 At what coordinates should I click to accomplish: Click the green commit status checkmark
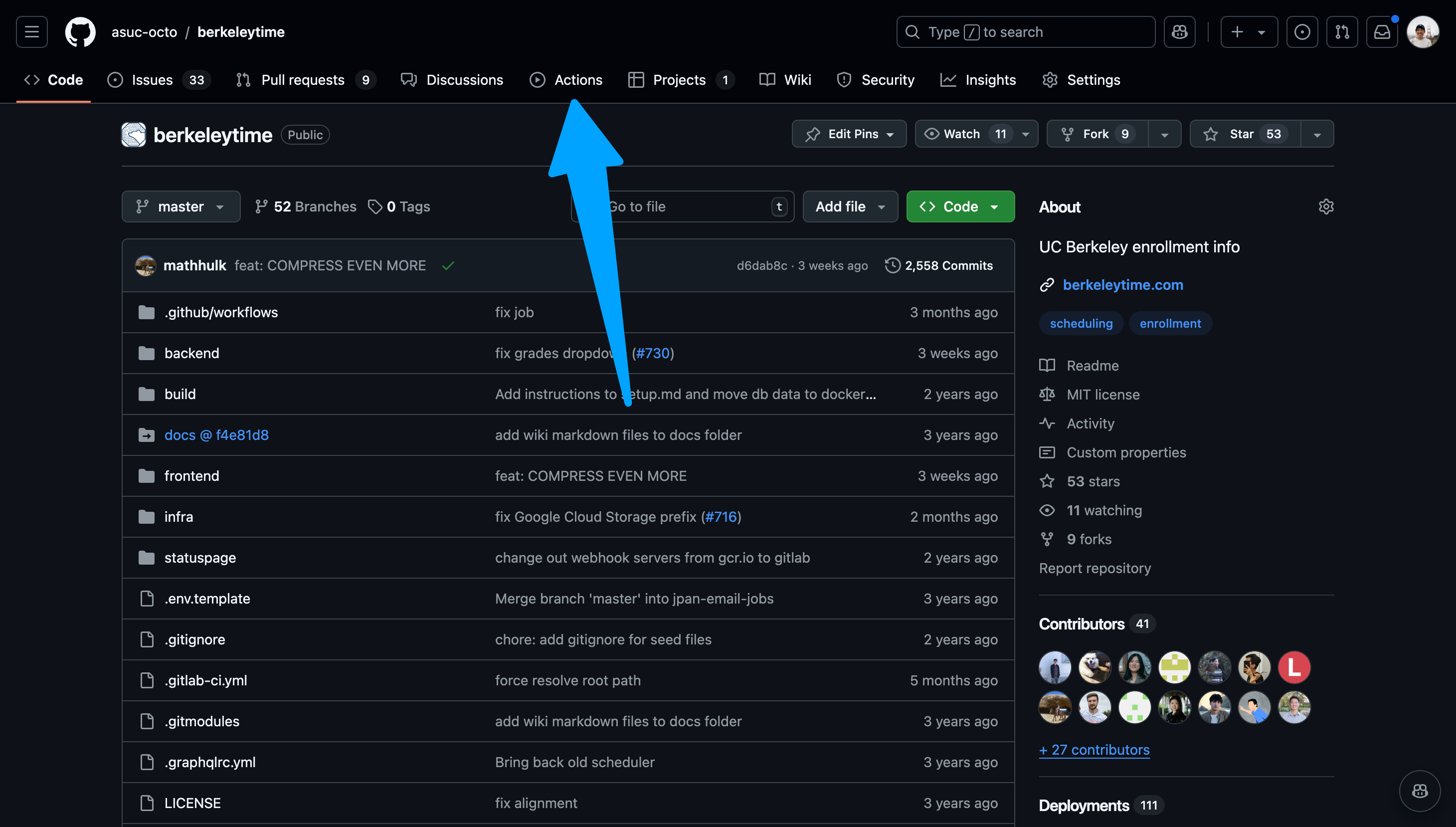[448, 265]
